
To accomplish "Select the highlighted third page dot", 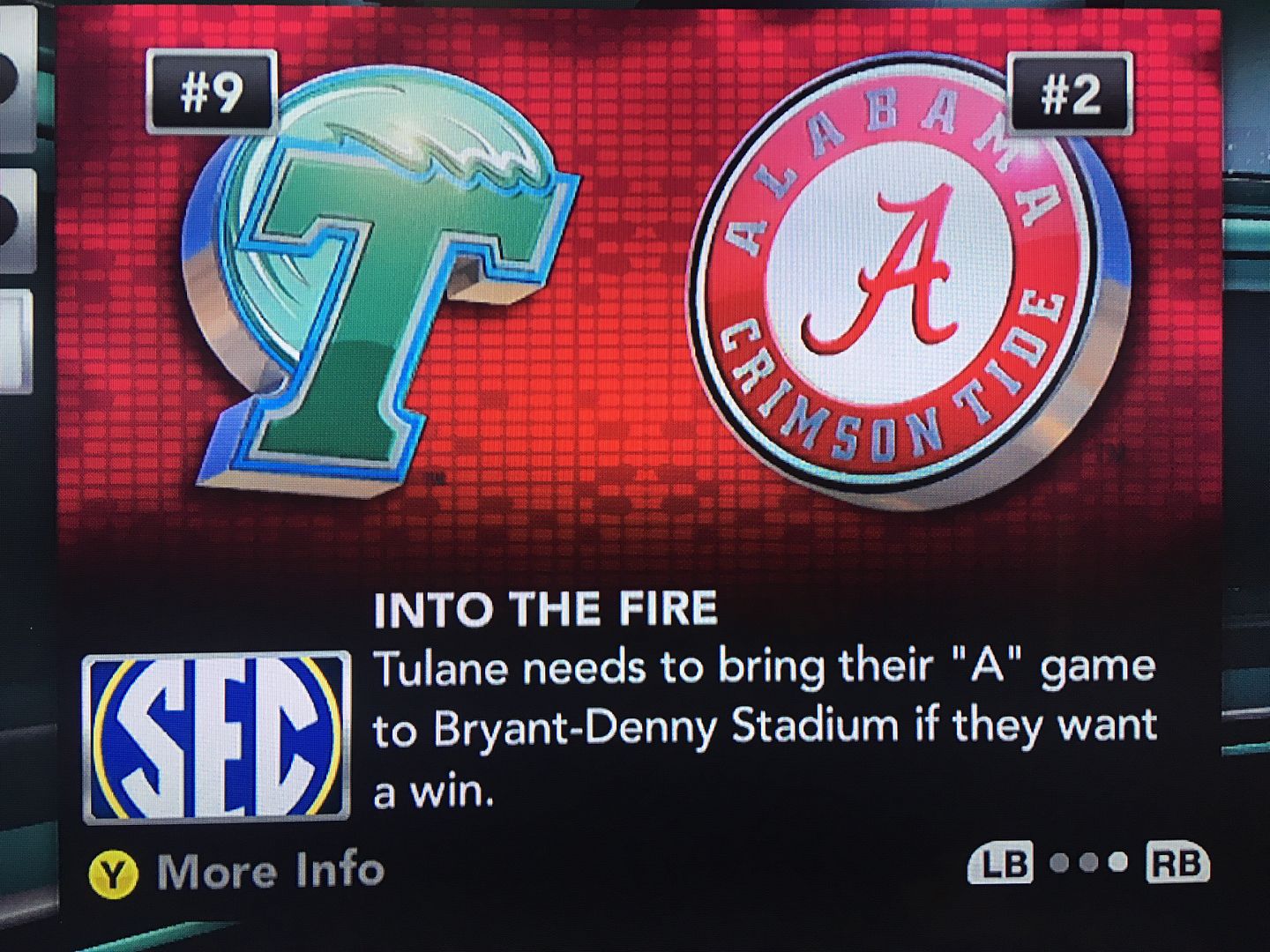I will pos(1118,863).
